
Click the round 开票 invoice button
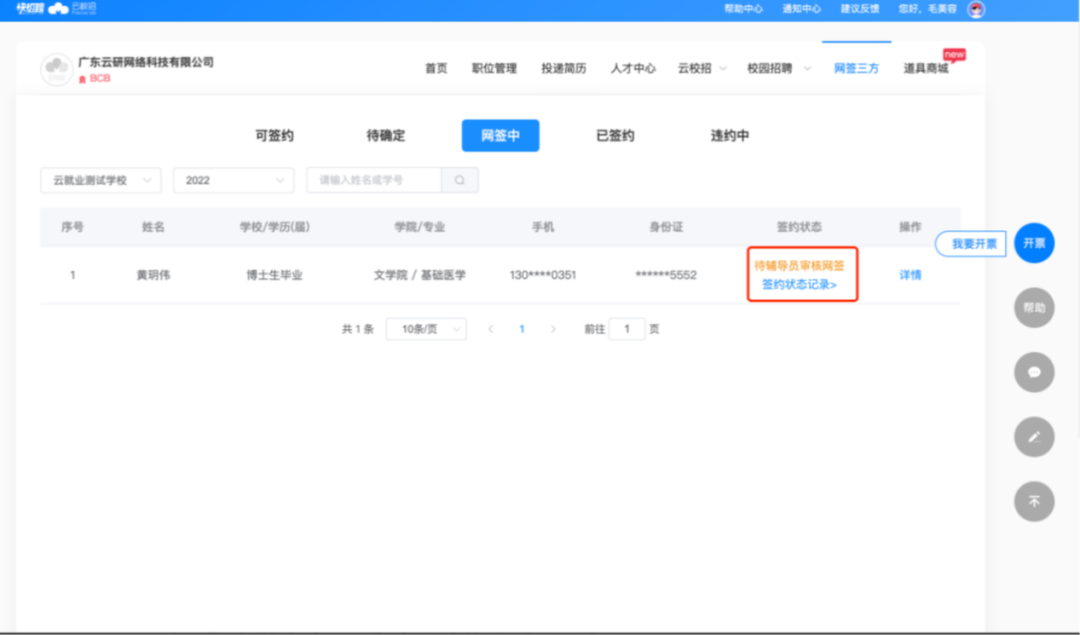pos(1034,243)
